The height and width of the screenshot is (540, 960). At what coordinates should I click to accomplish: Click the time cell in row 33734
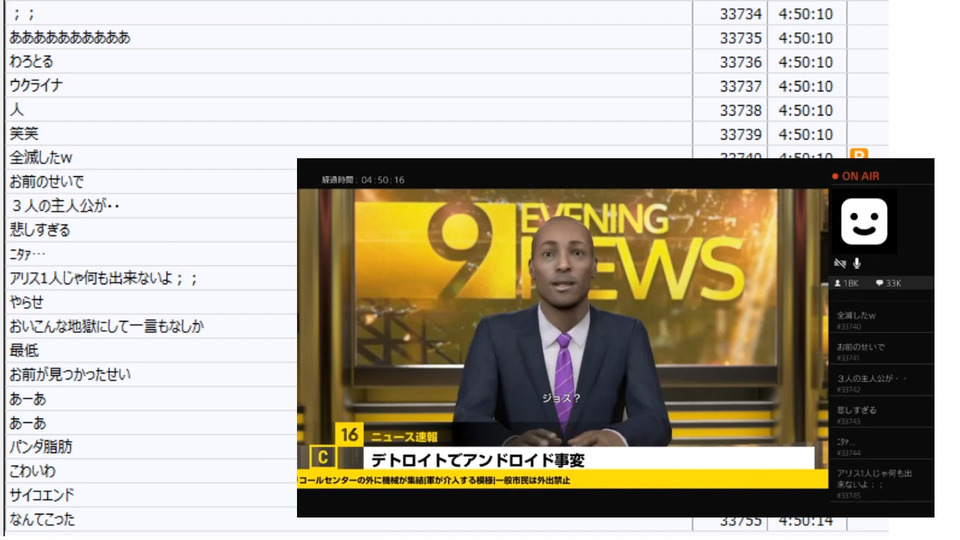[x=807, y=13]
